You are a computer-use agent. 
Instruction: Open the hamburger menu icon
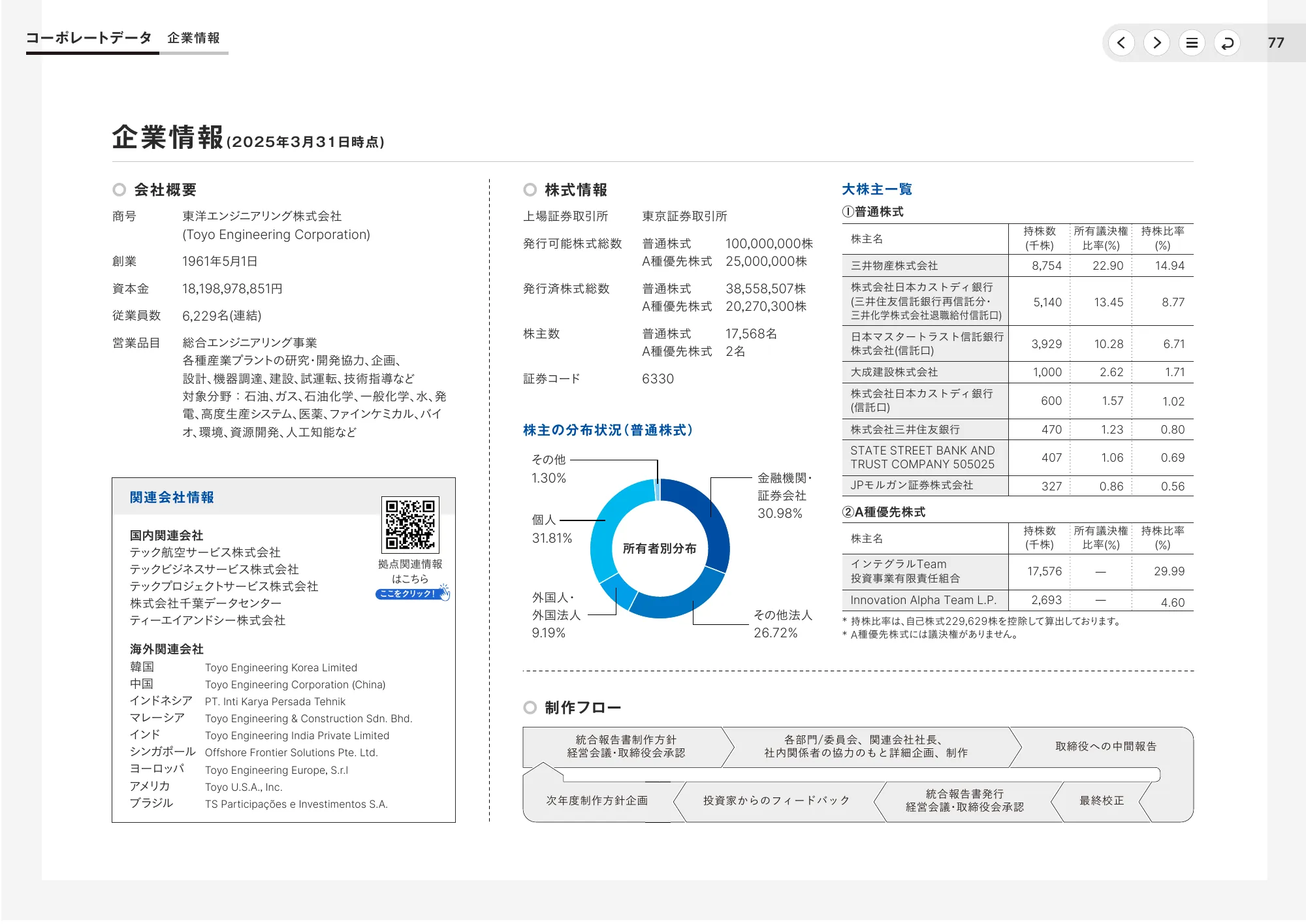click(x=1192, y=42)
